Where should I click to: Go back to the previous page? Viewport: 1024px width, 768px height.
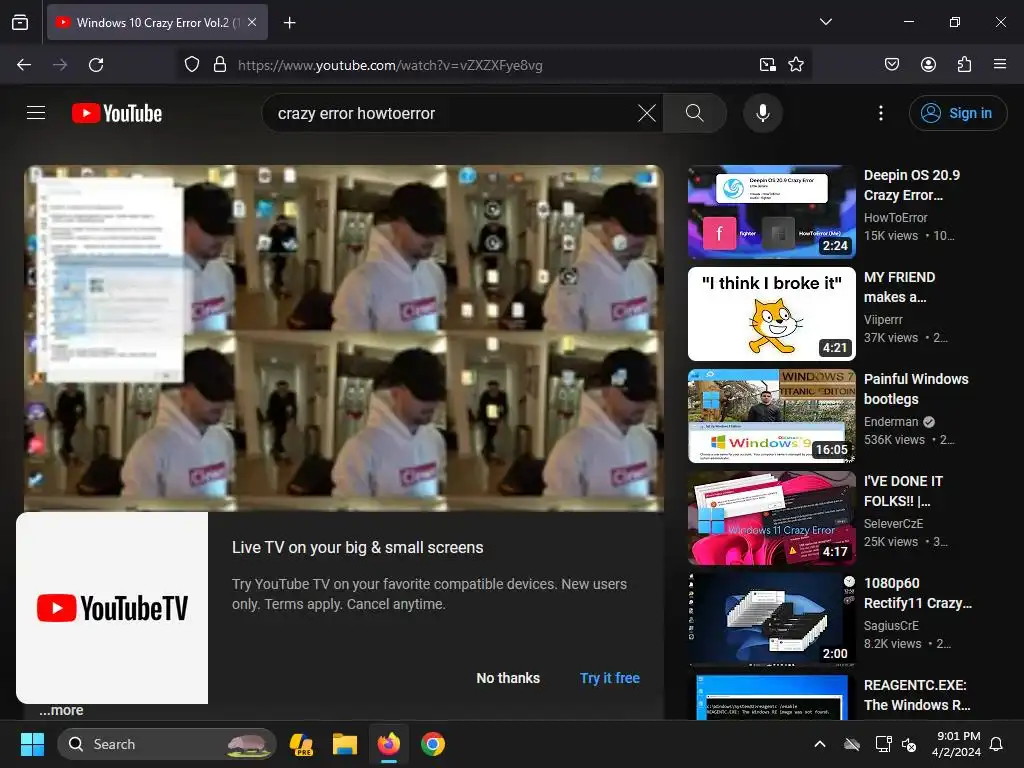click(24, 65)
